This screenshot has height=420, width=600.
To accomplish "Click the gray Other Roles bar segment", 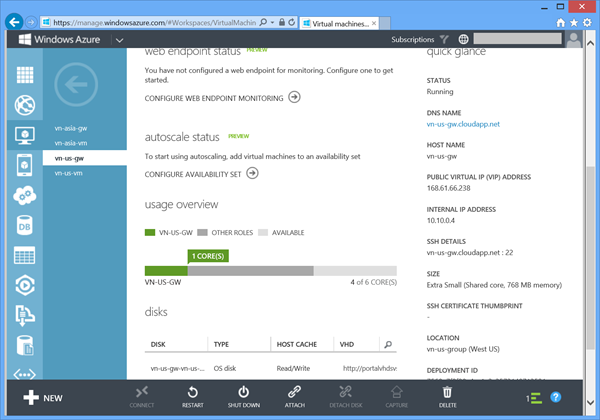I will [251, 271].
